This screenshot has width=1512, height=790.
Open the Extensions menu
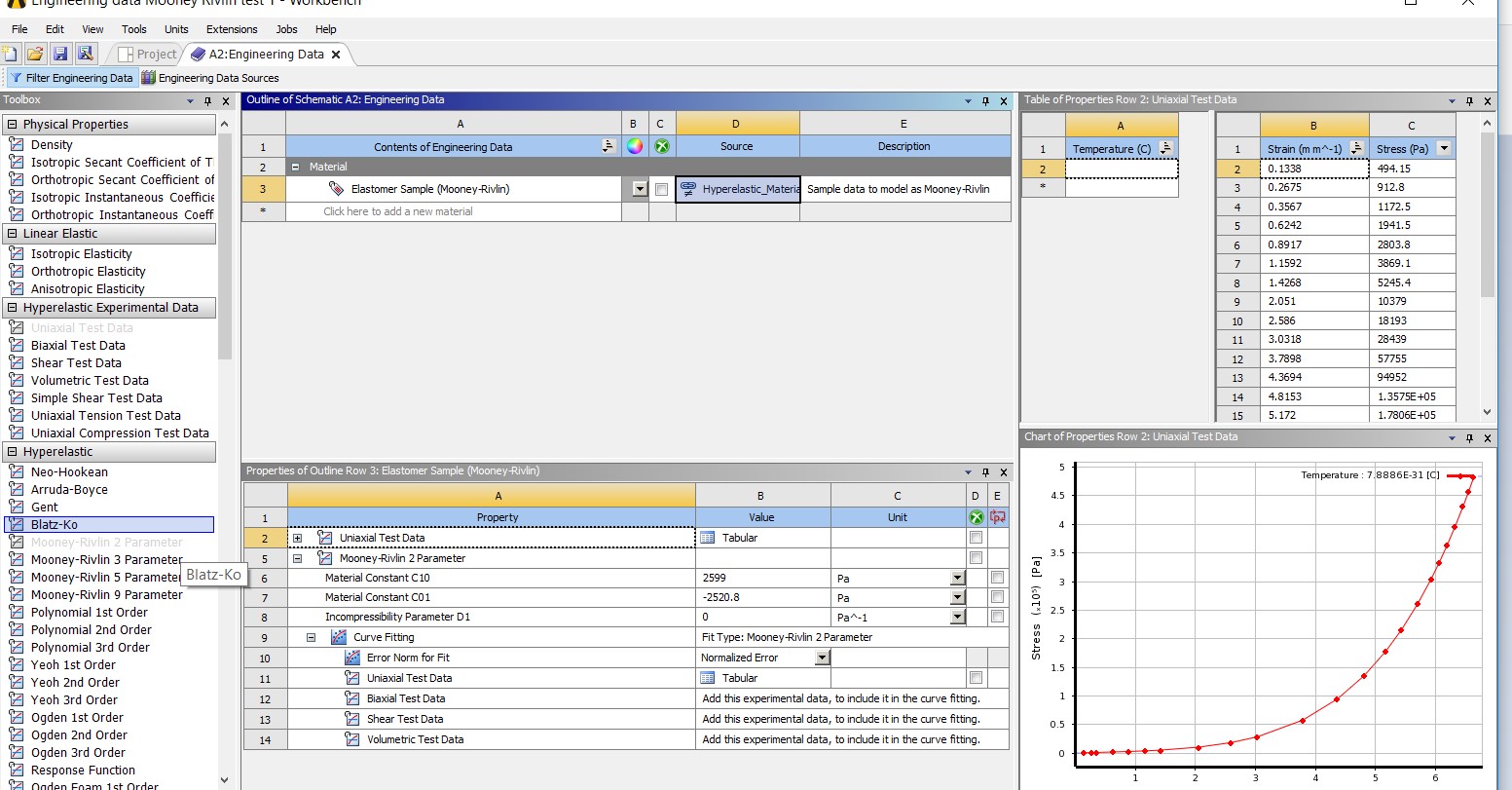(232, 29)
